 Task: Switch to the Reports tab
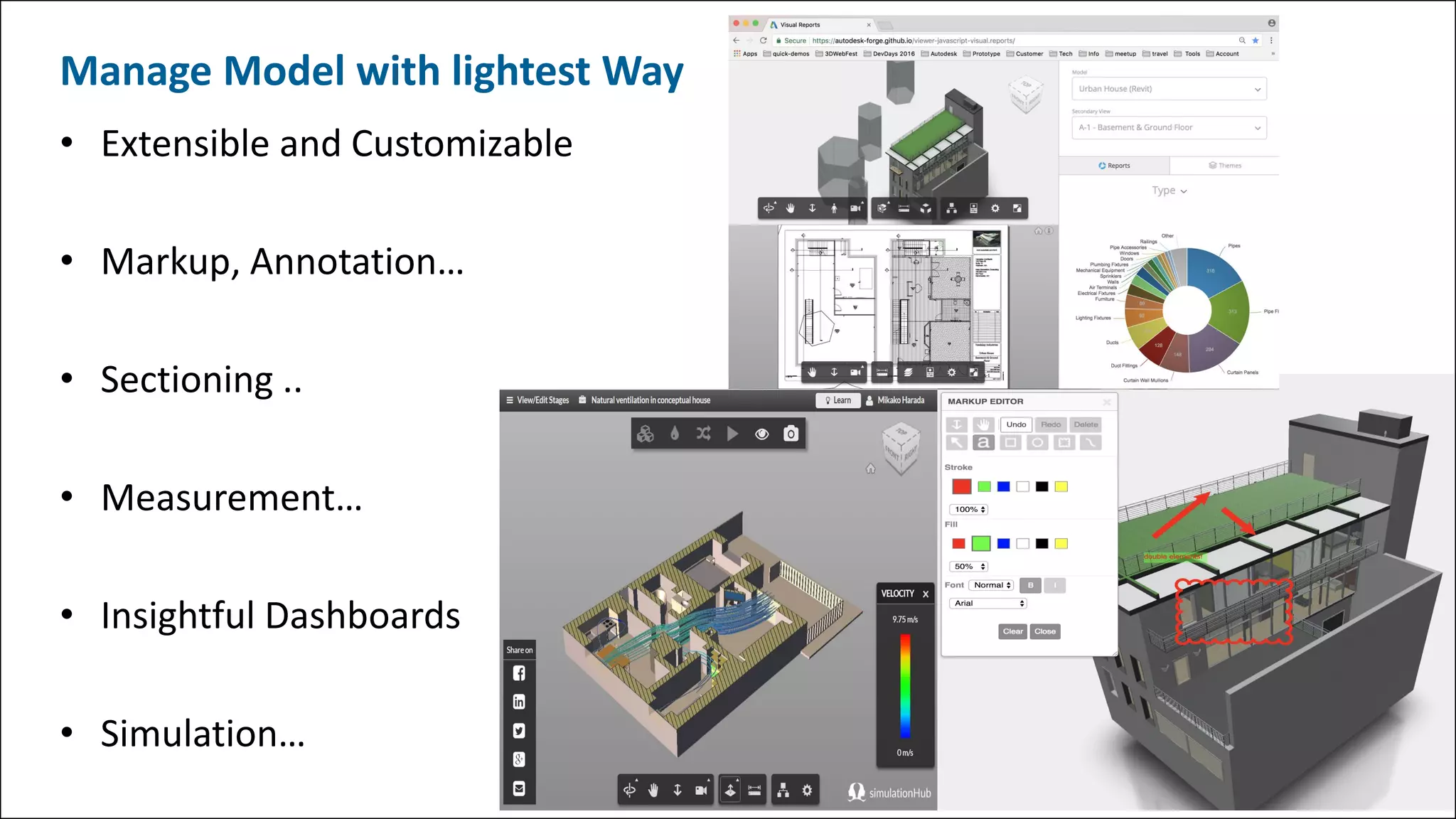[1114, 166]
